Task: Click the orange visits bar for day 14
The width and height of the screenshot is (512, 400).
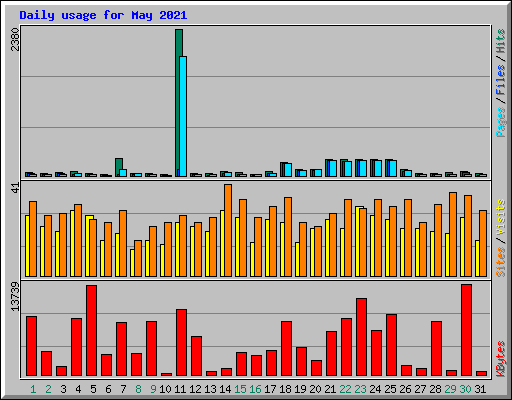Action: point(228,230)
